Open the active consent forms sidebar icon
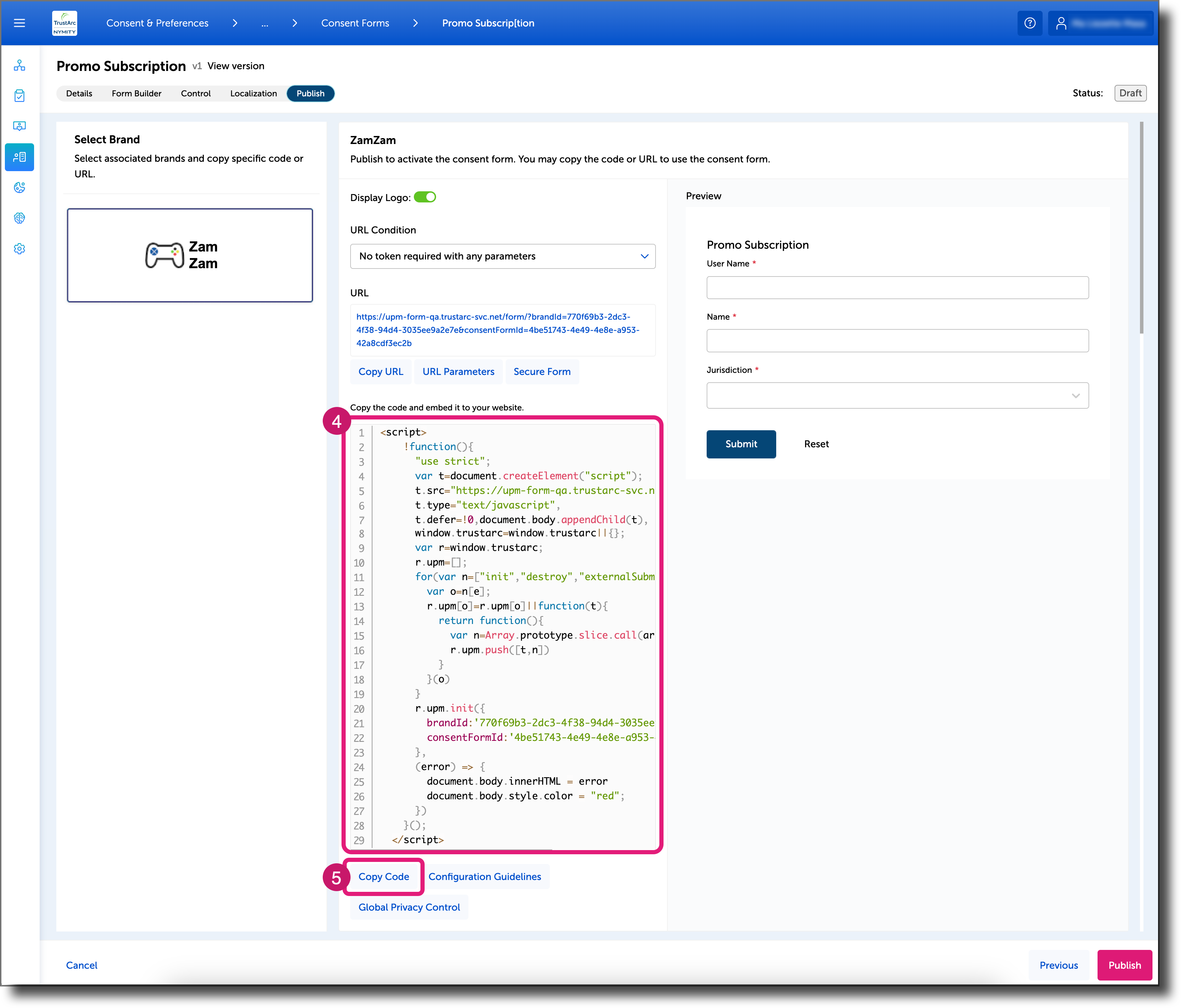 [19, 157]
